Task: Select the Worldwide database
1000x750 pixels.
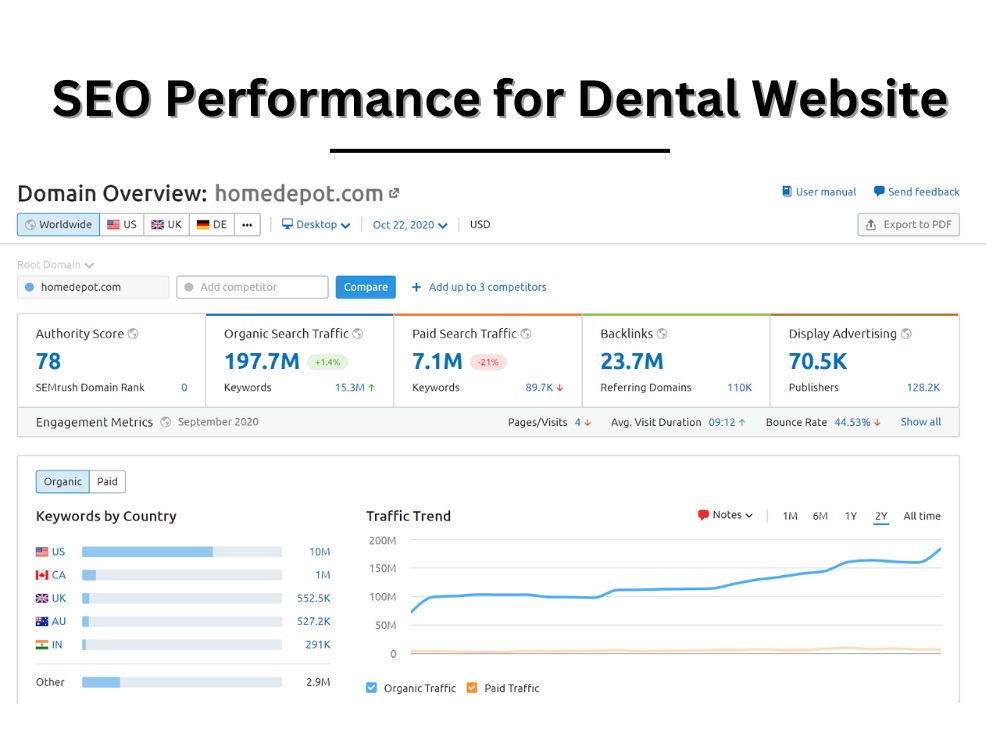Action: point(59,224)
